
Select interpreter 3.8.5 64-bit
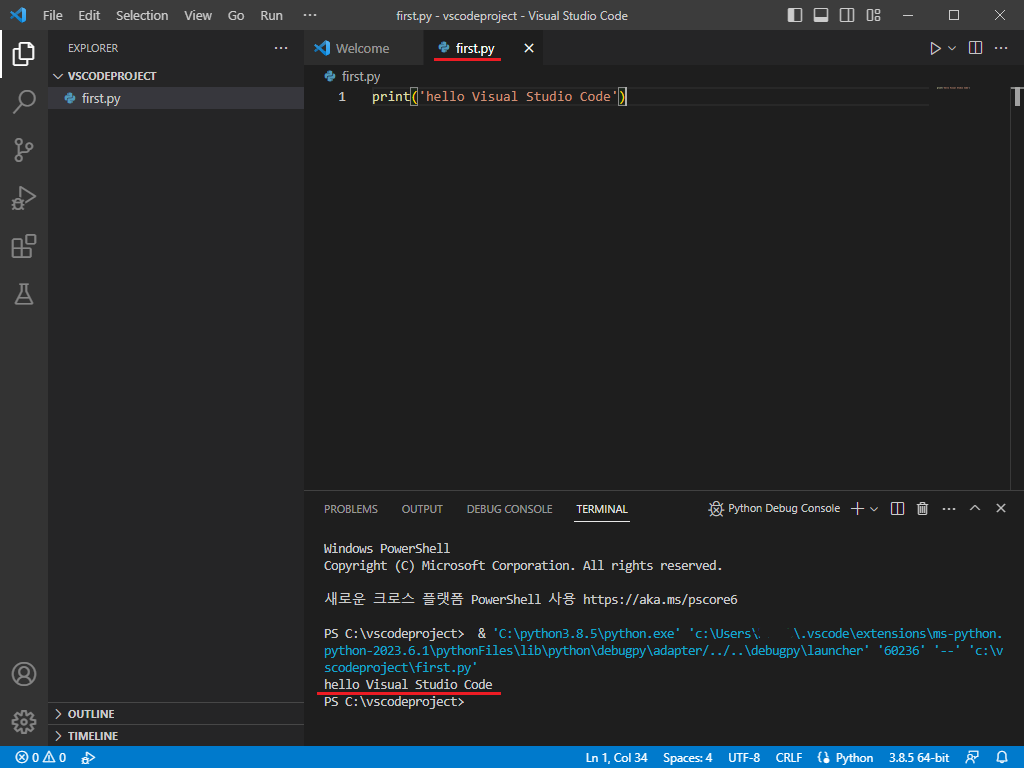tap(919, 758)
